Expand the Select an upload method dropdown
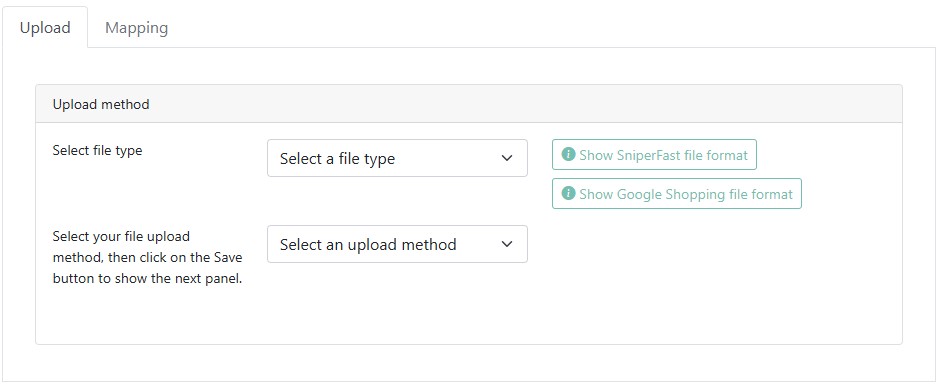 pos(397,244)
